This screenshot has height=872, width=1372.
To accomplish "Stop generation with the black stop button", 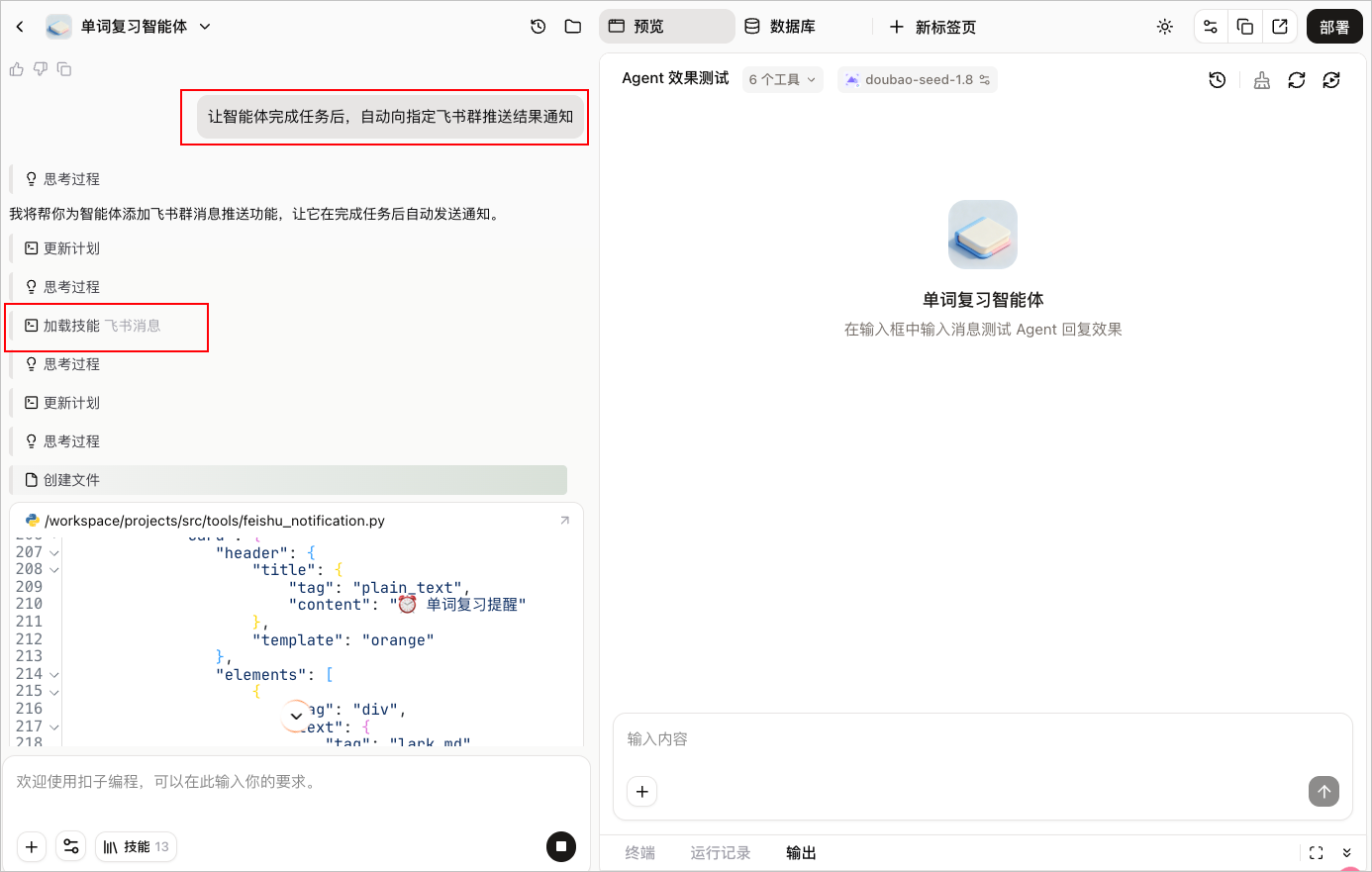I will [561, 846].
